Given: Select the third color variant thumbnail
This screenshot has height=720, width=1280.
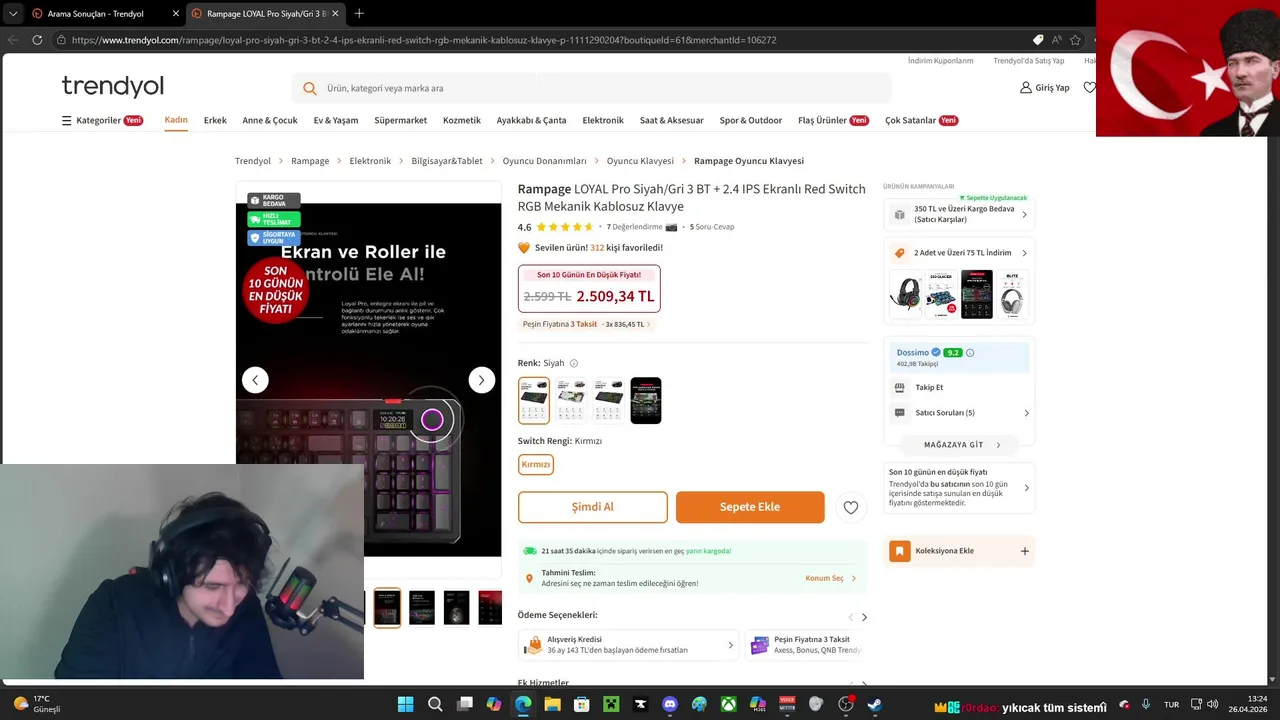Looking at the screenshot, I should pos(608,401).
